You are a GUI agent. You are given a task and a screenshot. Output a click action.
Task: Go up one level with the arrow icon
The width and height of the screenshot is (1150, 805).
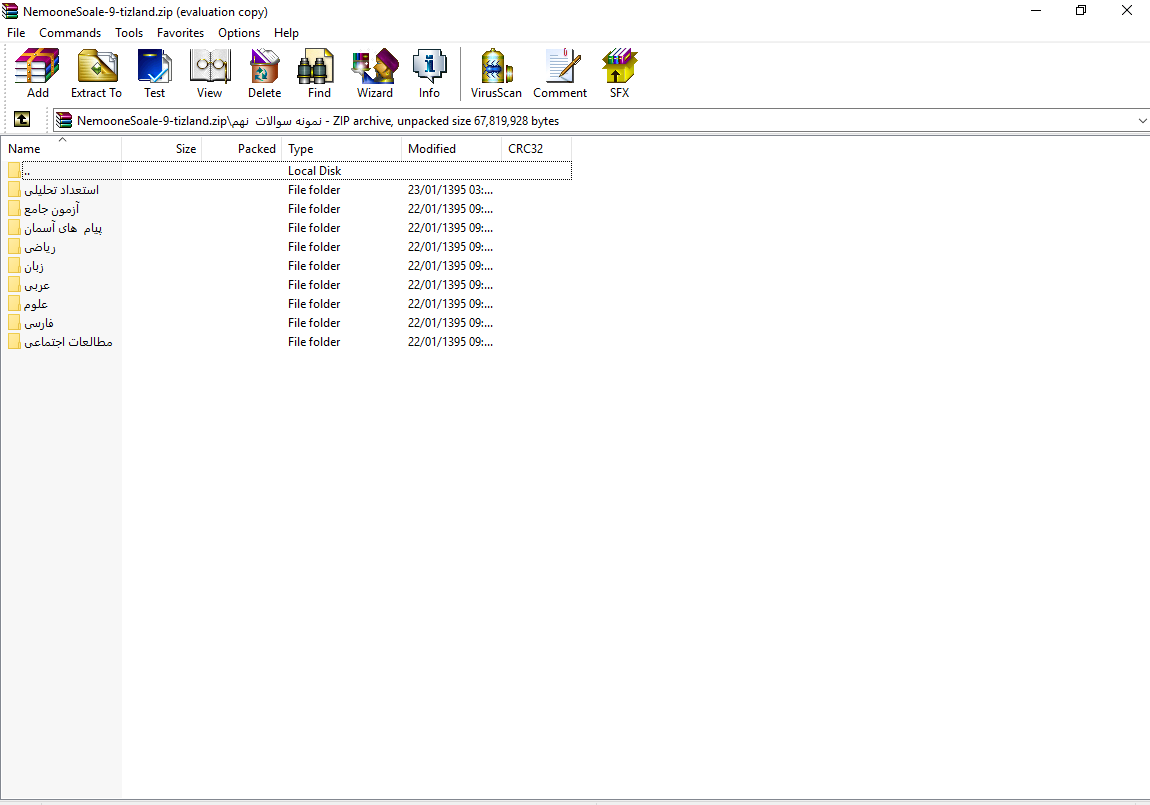coord(22,120)
